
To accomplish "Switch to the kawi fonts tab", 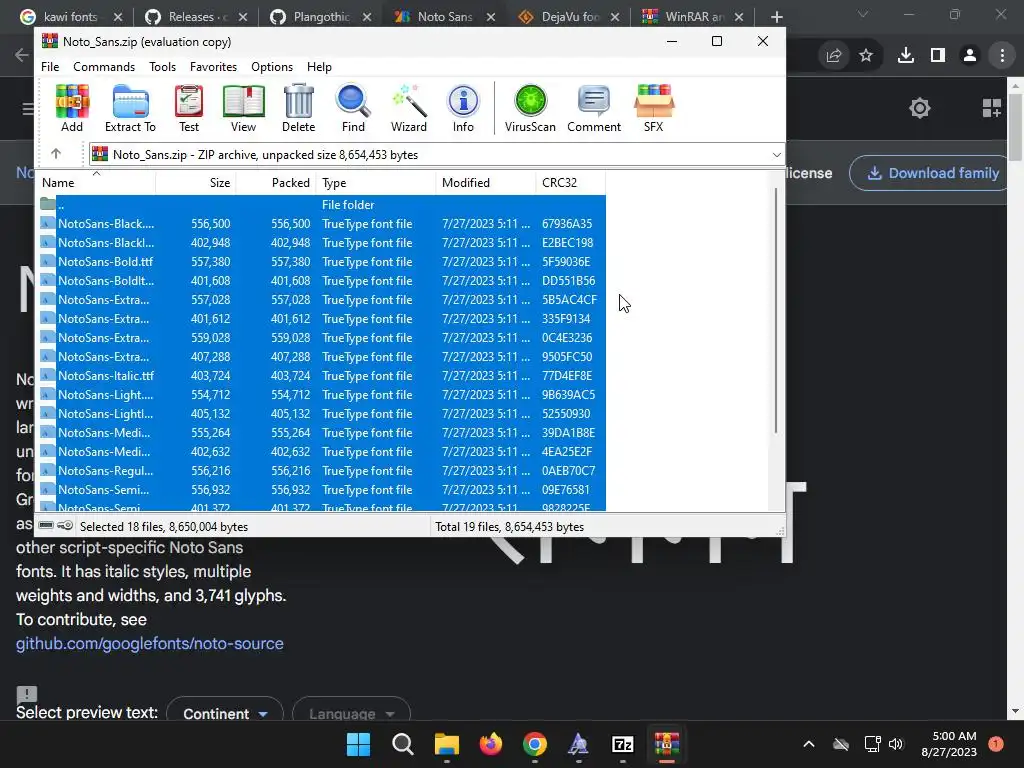I will click(71, 17).
